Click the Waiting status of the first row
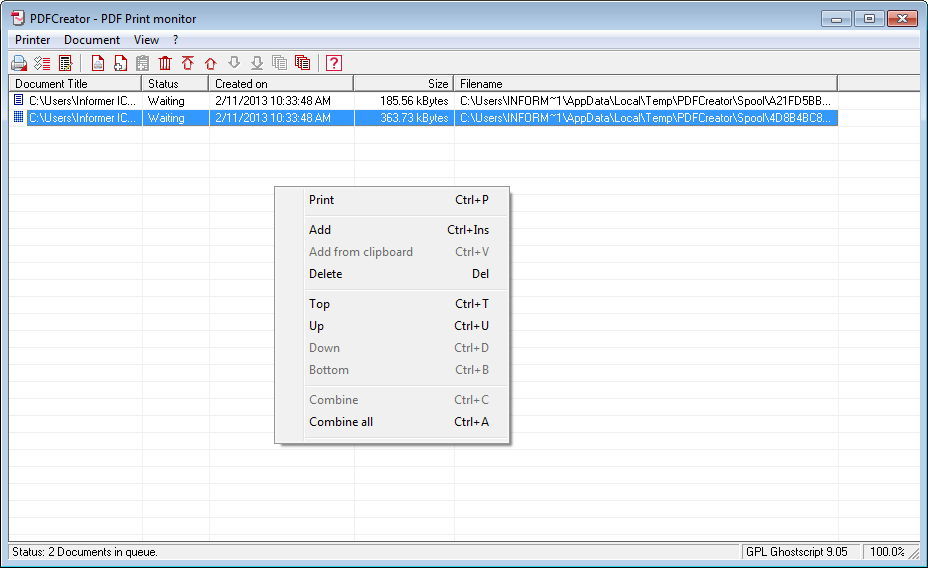This screenshot has height=568, width=928. pos(166,101)
